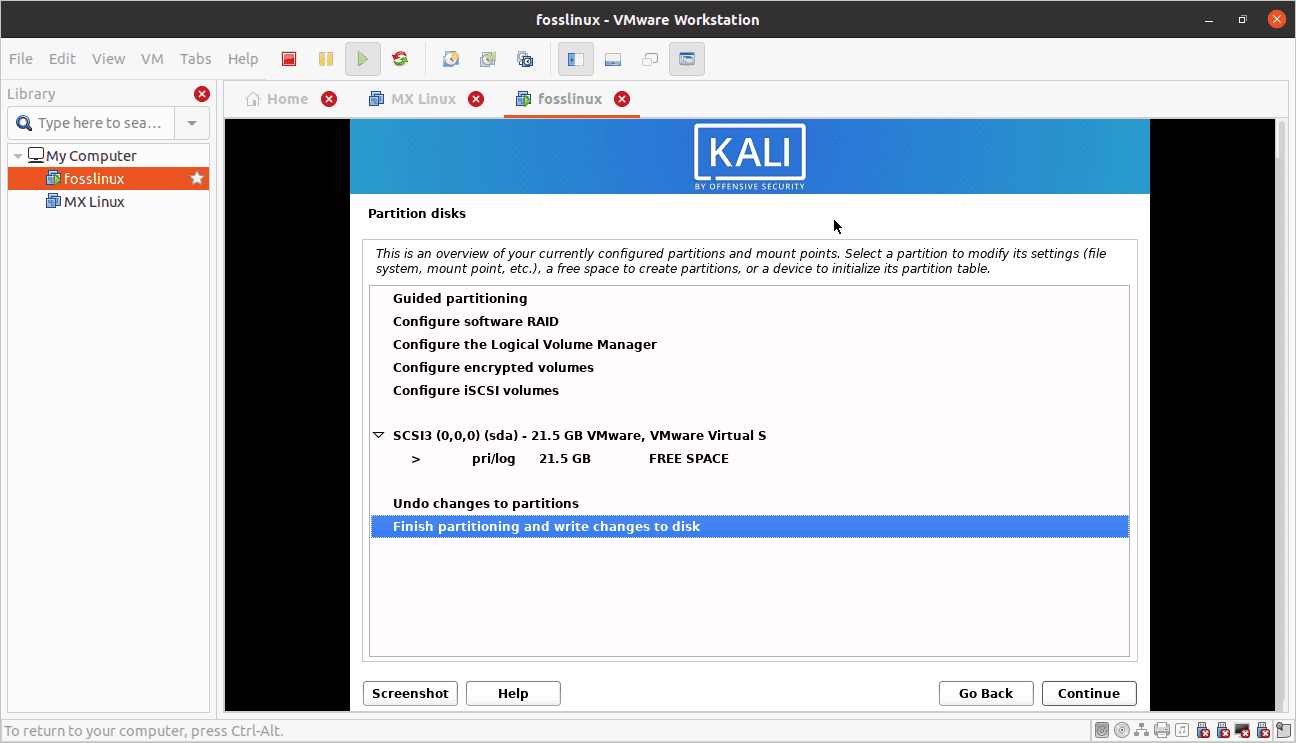Click the red Power Off toolbar icon
Screen dimensions: 1296x743
tap(289, 59)
